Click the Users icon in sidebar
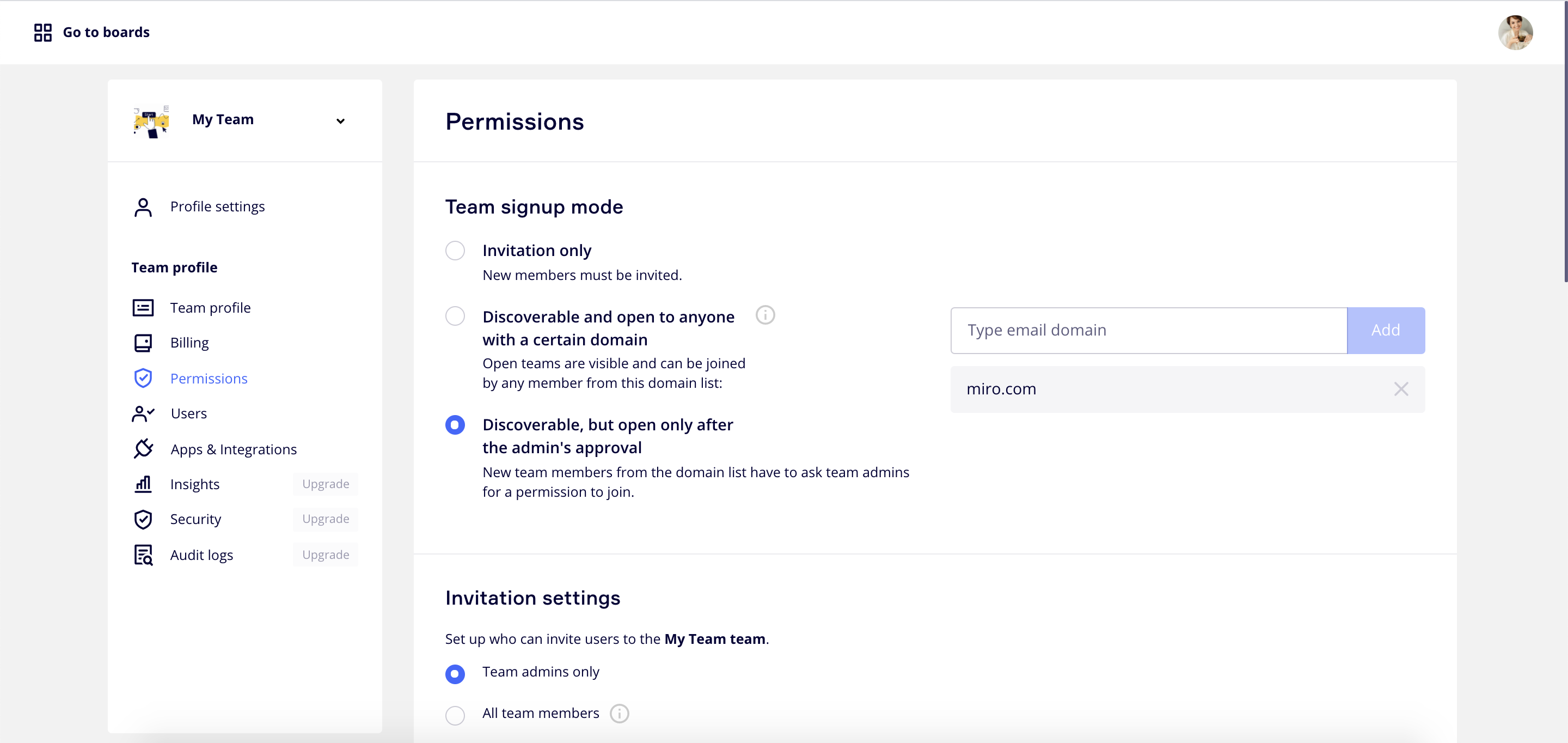 pyautogui.click(x=143, y=413)
